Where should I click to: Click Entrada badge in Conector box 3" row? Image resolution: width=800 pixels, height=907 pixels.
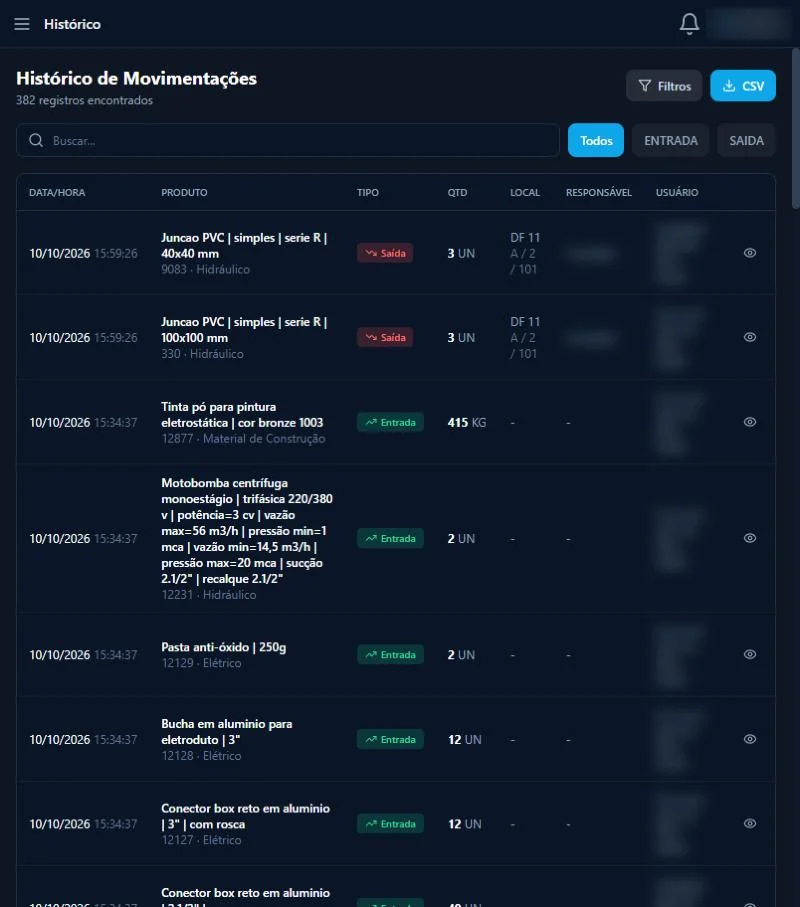click(390, 824)
